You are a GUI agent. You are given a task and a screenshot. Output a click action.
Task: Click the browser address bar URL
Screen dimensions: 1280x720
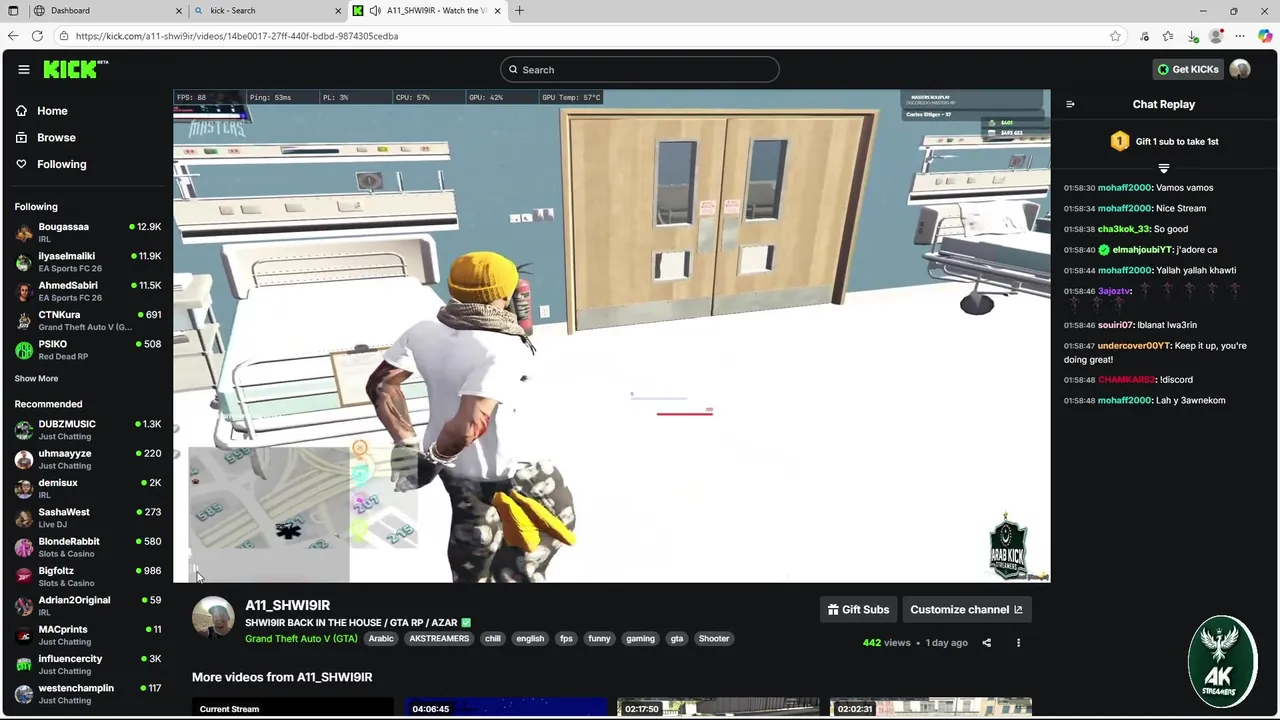point(236,36)
